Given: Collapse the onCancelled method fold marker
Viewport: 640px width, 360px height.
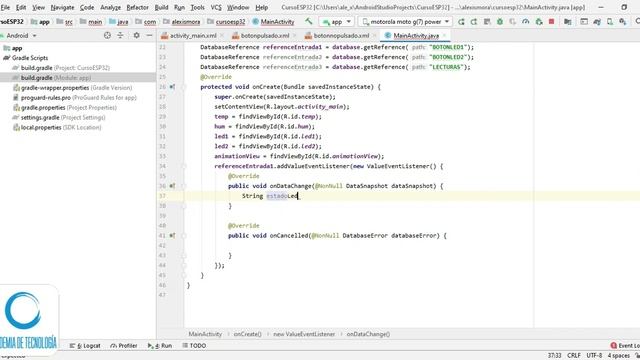Looking at the screenshot, I should (x=184, y=236).
